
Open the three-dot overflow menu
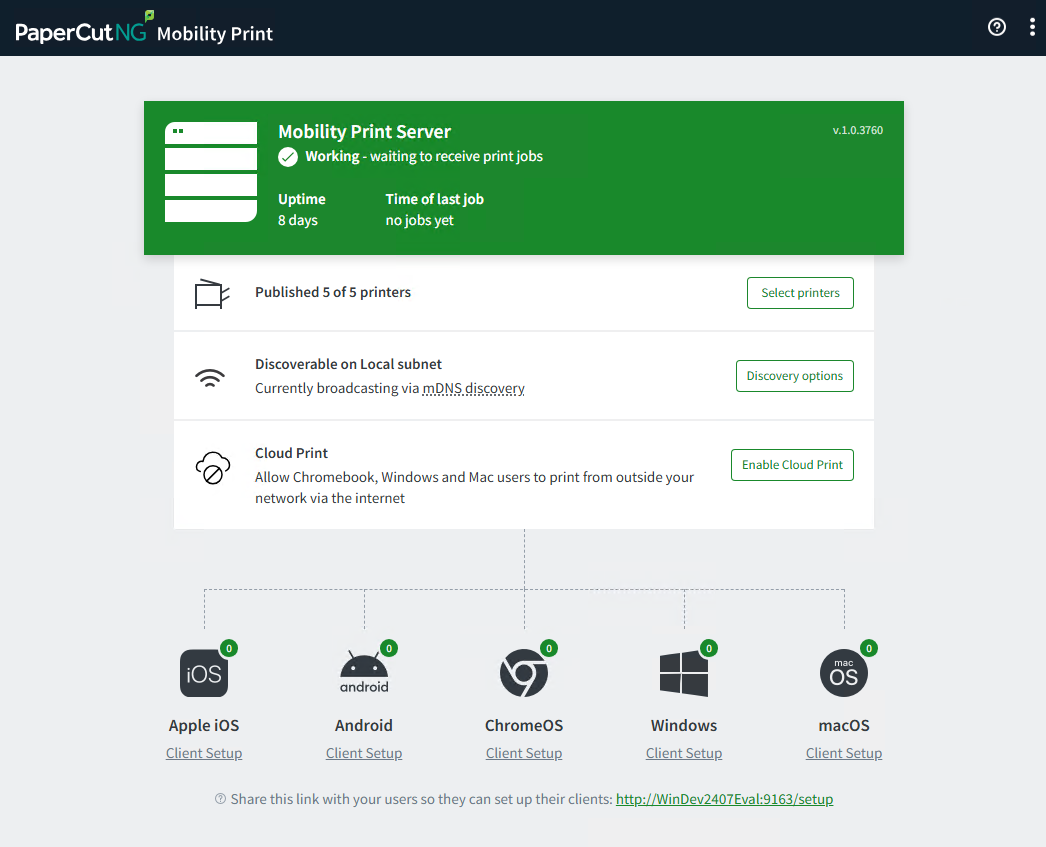(x=1032, y=27)
